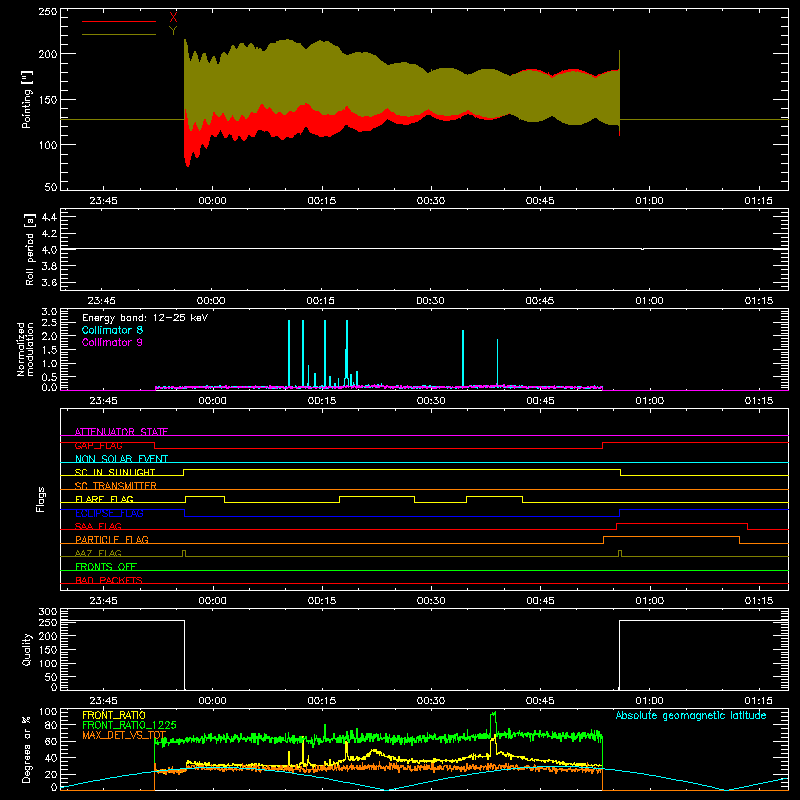Click the 'Normalized modulation' axis title
The image size is (800, 800).
[25, 349]
